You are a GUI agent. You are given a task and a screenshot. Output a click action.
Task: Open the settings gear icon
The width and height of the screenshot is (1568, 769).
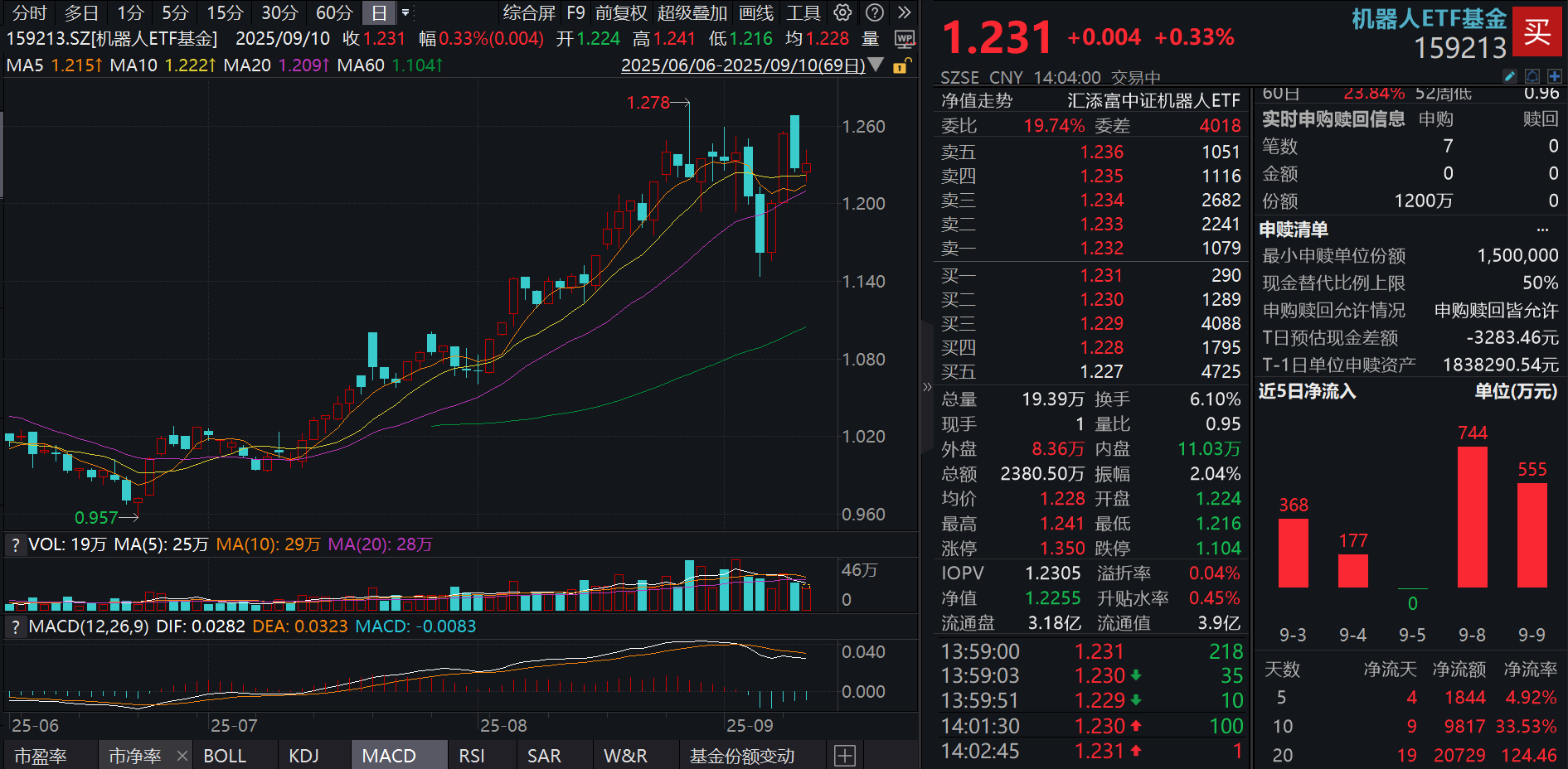[842, 13]
